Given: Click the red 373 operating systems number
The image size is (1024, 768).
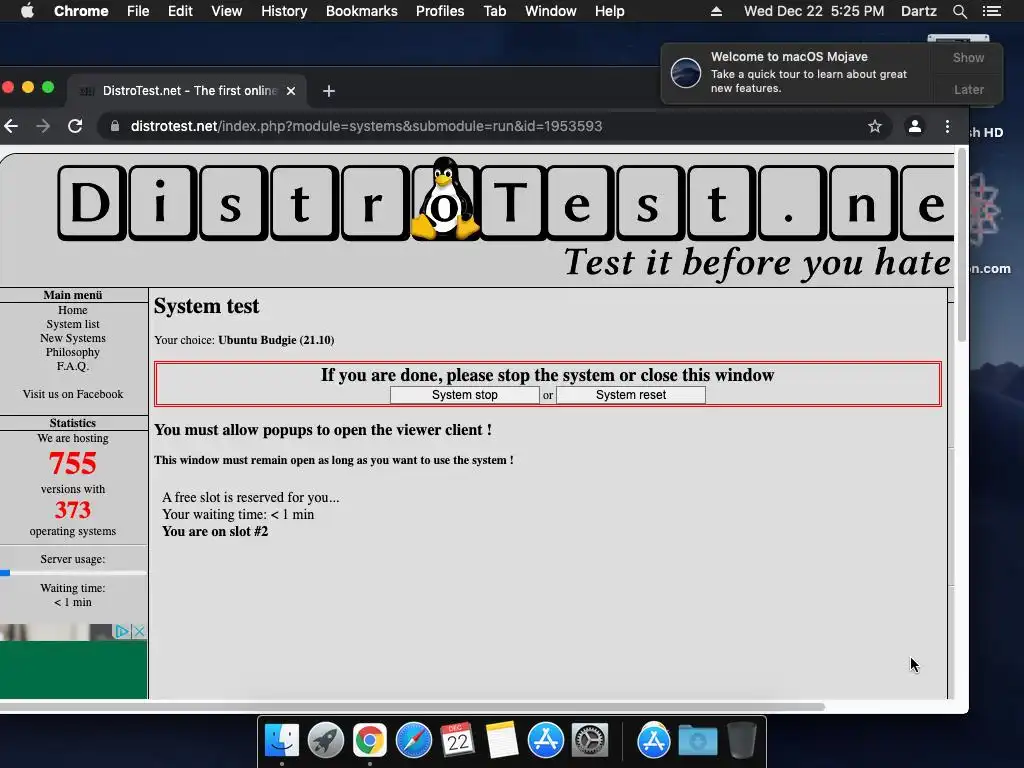Looking at the screenshot, I should pos(72,510).
